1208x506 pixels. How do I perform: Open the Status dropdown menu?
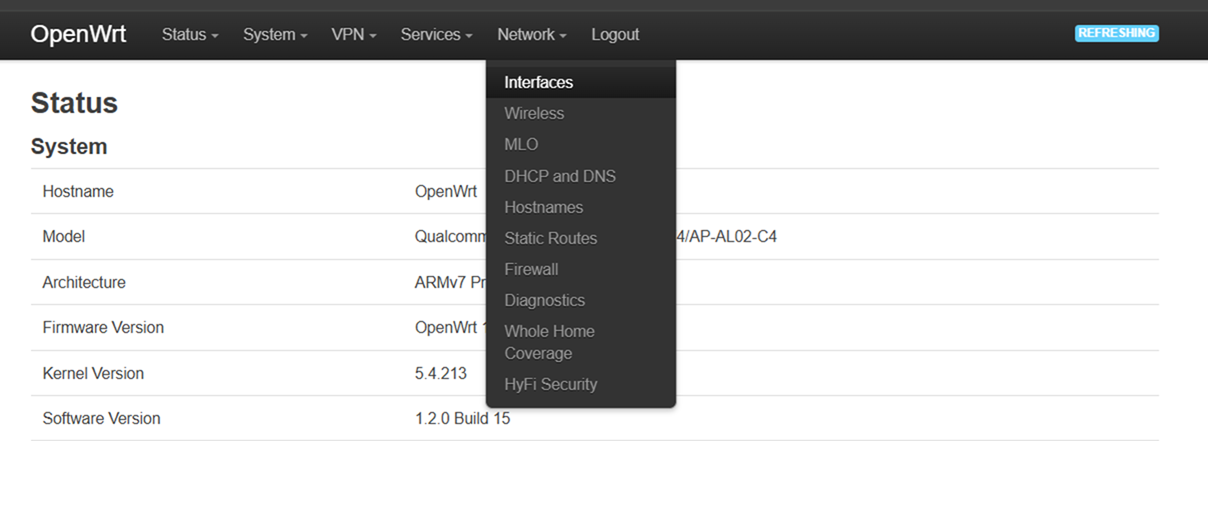click(x=190, y=34)
